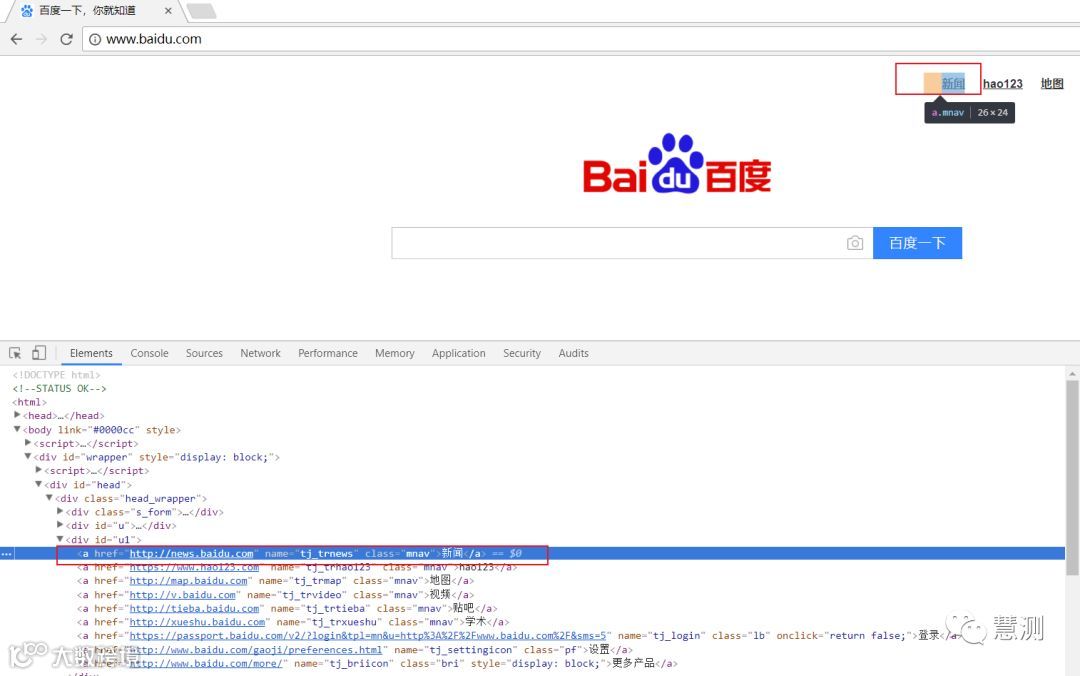Click the http://news.baidu.com href in DOM
This screenshot has height=676, width=1080.
click(x=191, y=553)
